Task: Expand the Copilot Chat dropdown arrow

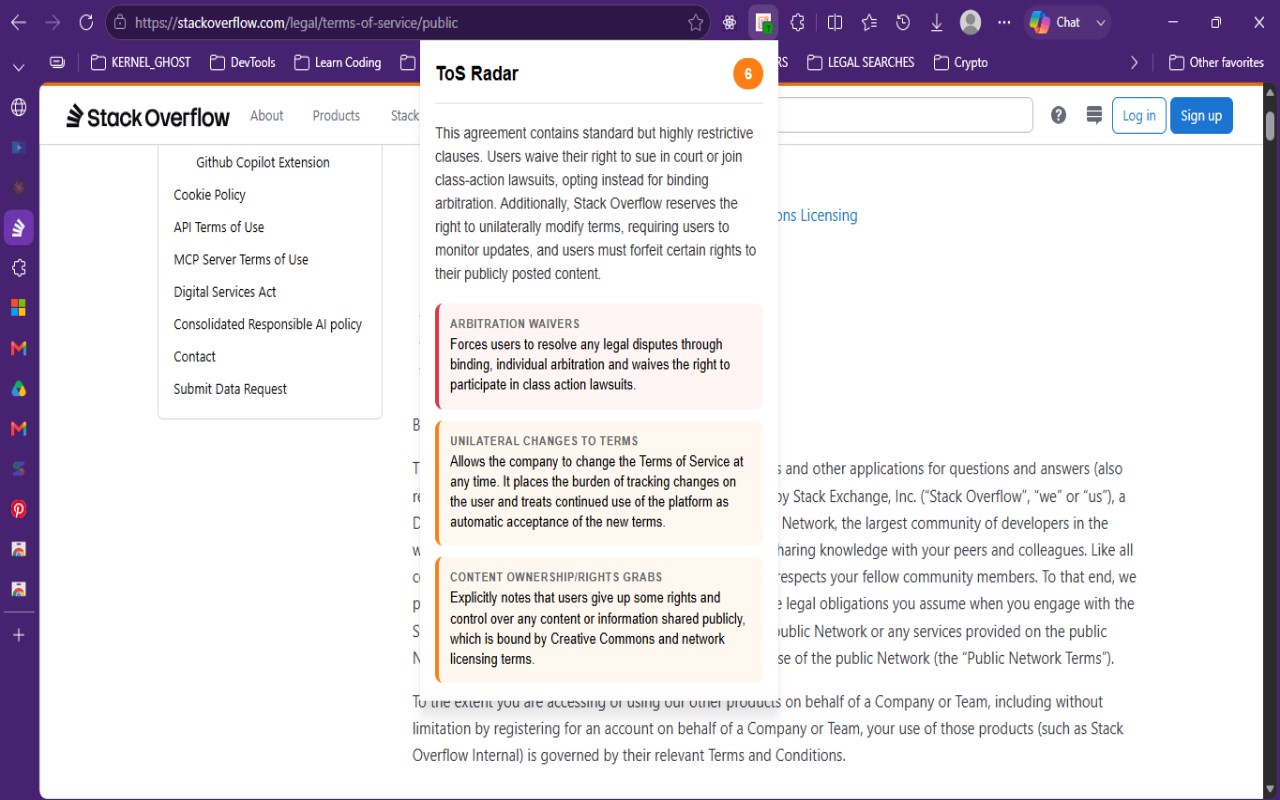Action: 1101,22
